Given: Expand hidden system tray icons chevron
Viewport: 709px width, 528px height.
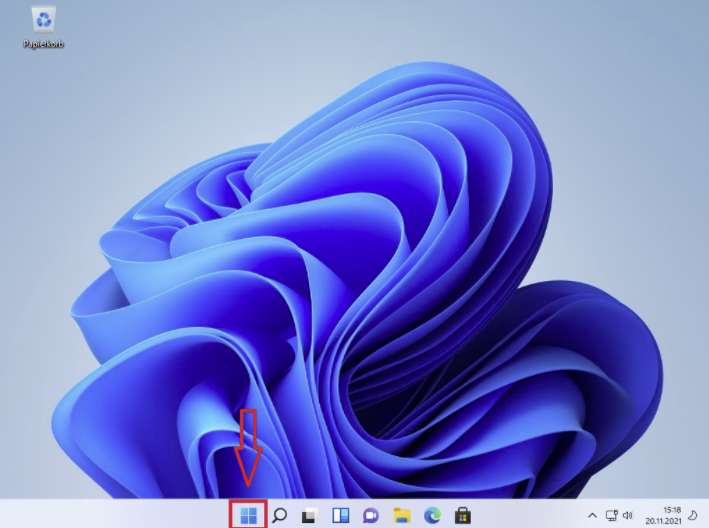Looking at the screenshot, I should coord(592,515).
